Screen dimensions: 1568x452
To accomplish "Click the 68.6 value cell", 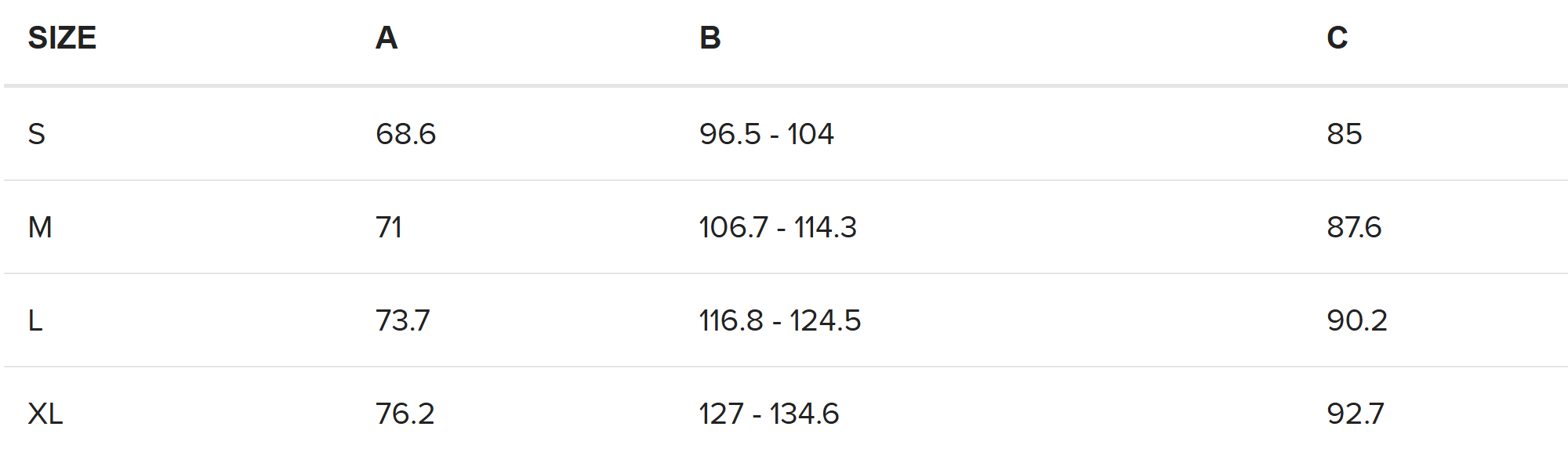I will click(405, 134).
